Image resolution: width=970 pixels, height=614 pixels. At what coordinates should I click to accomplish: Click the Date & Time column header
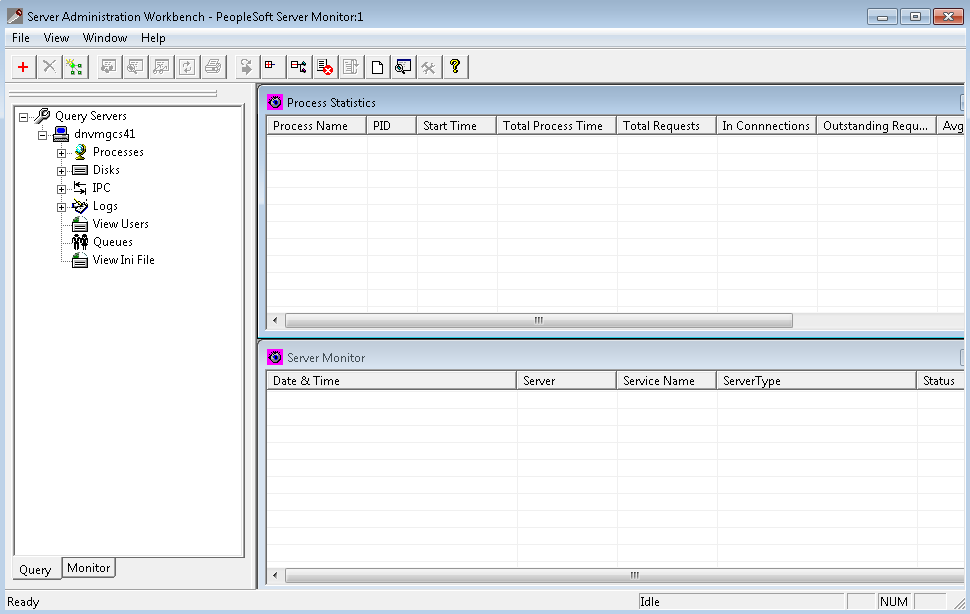point(392,381)
